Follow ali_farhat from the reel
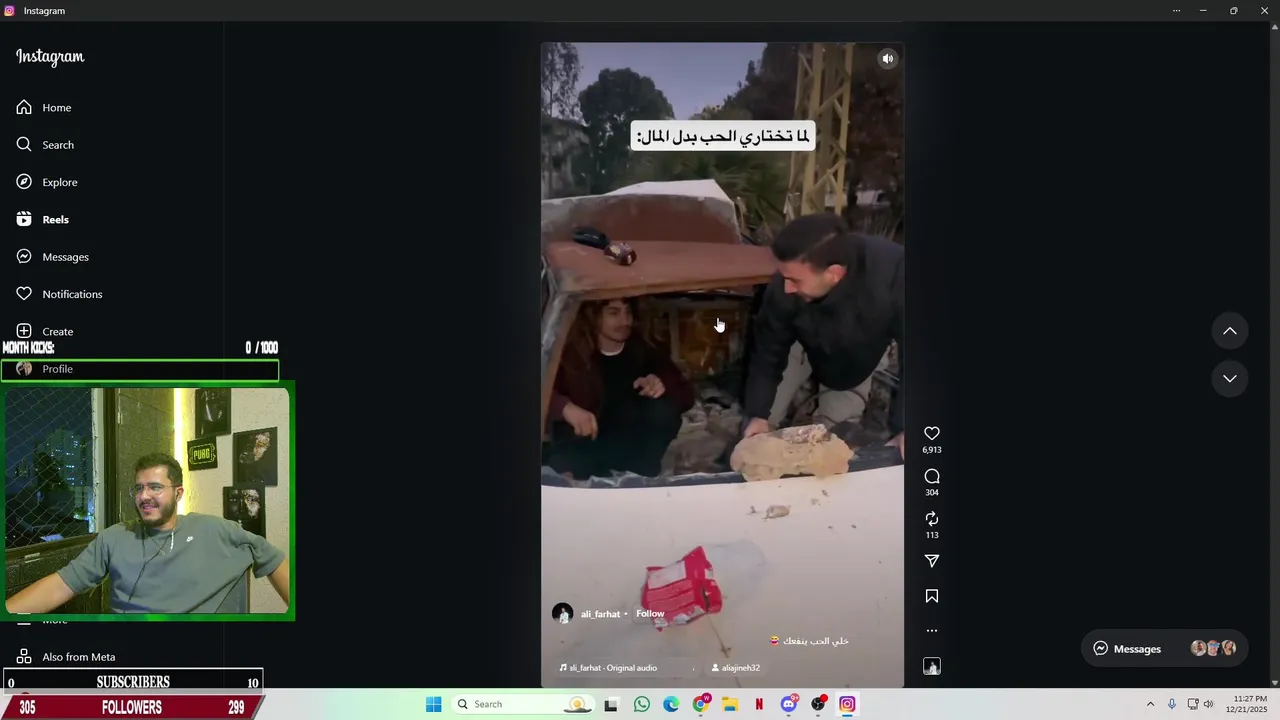 (x=650, y=614)
